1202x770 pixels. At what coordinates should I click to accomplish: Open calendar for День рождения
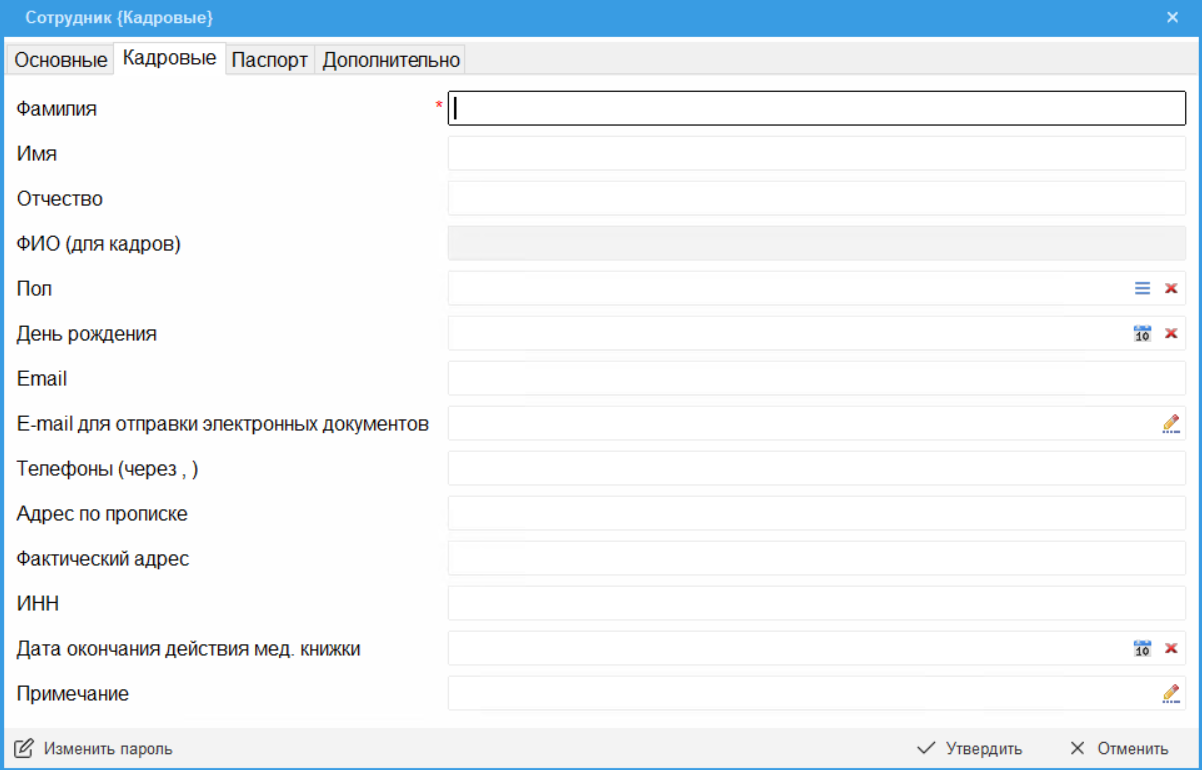1142,333
